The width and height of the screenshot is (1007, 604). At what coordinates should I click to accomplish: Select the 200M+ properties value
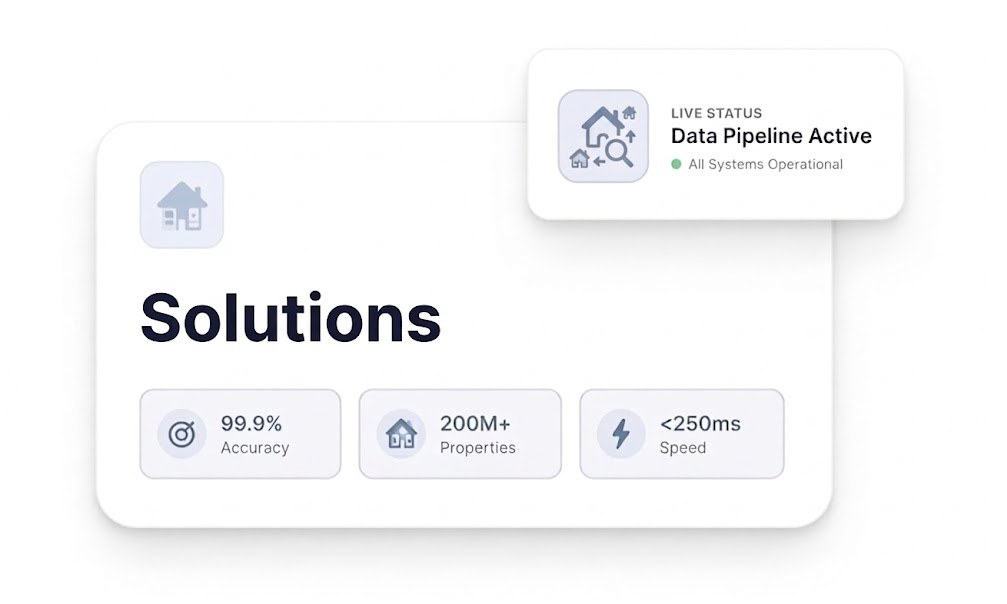coord(475,423)
